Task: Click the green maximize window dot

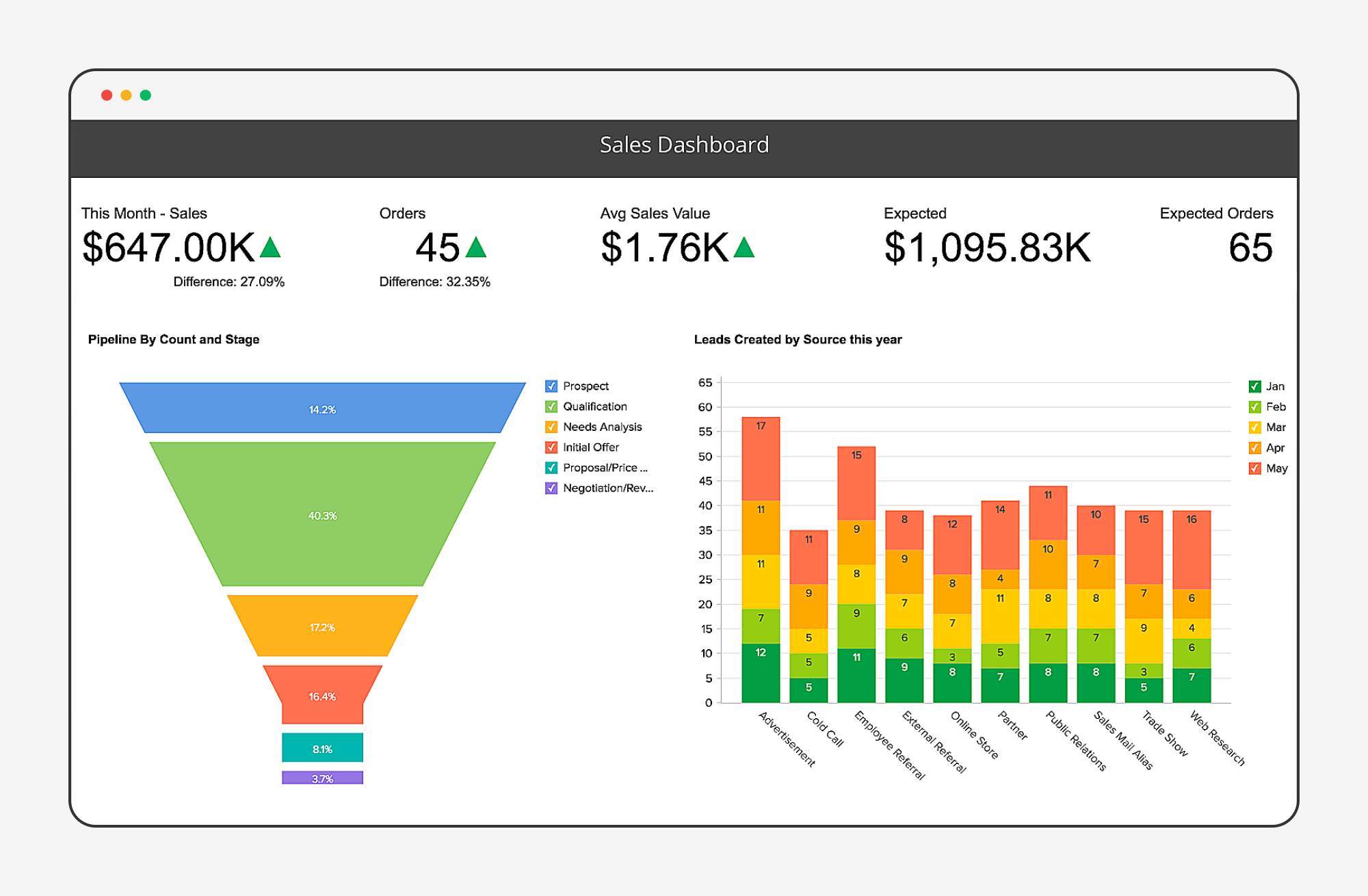Action: [x=146, y=95]
